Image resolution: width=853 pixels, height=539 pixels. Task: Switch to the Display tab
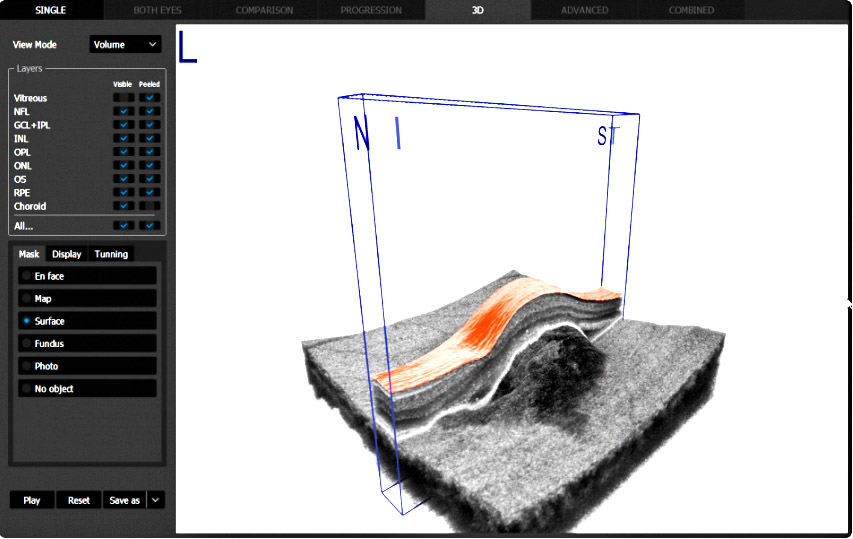point(67,254)
